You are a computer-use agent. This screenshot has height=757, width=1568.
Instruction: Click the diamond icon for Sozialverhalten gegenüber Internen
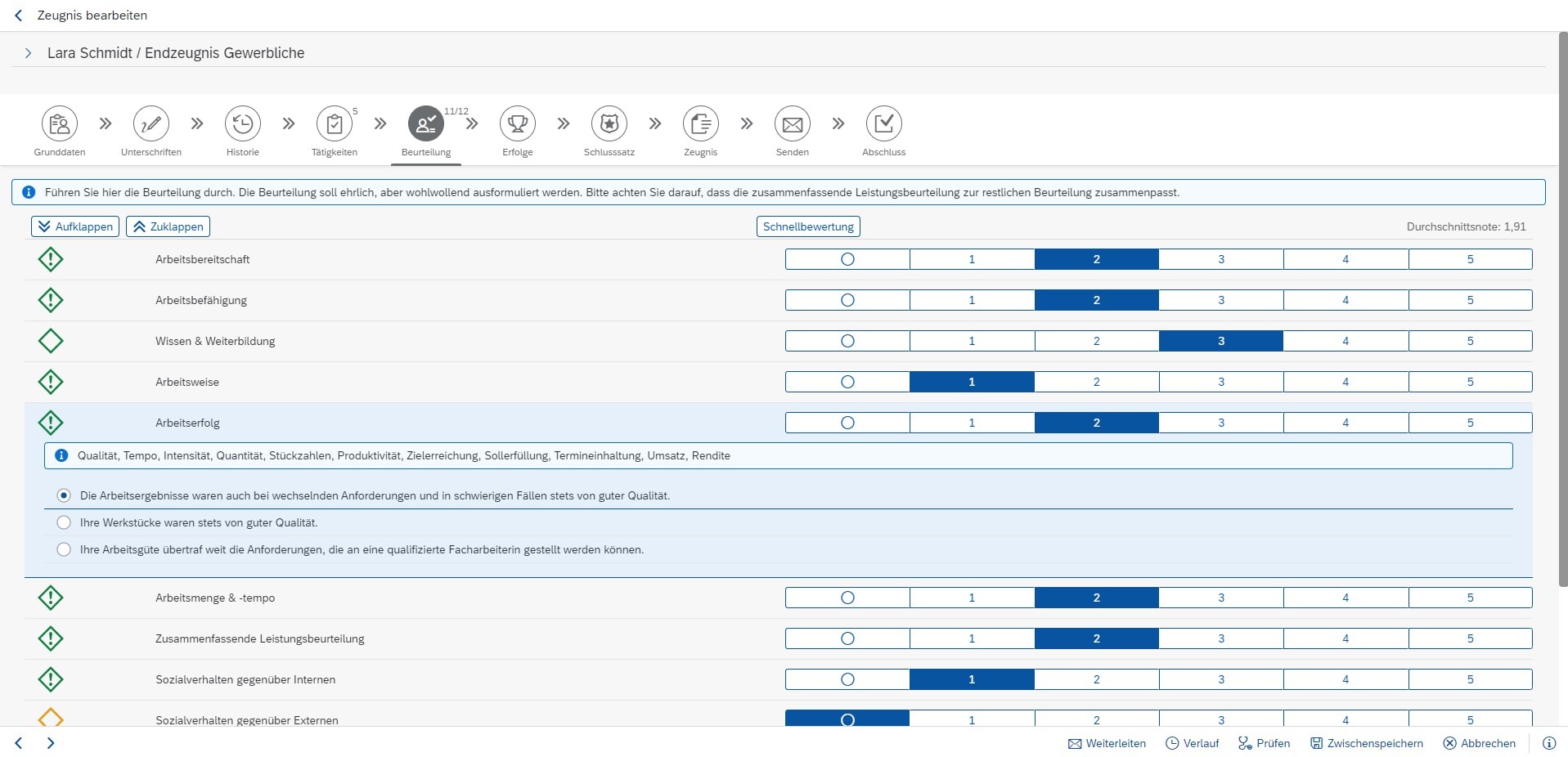[x=51, y=679]
